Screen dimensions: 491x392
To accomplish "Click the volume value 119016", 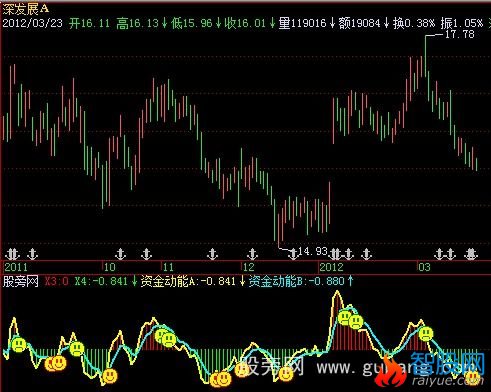I will 308,23.
